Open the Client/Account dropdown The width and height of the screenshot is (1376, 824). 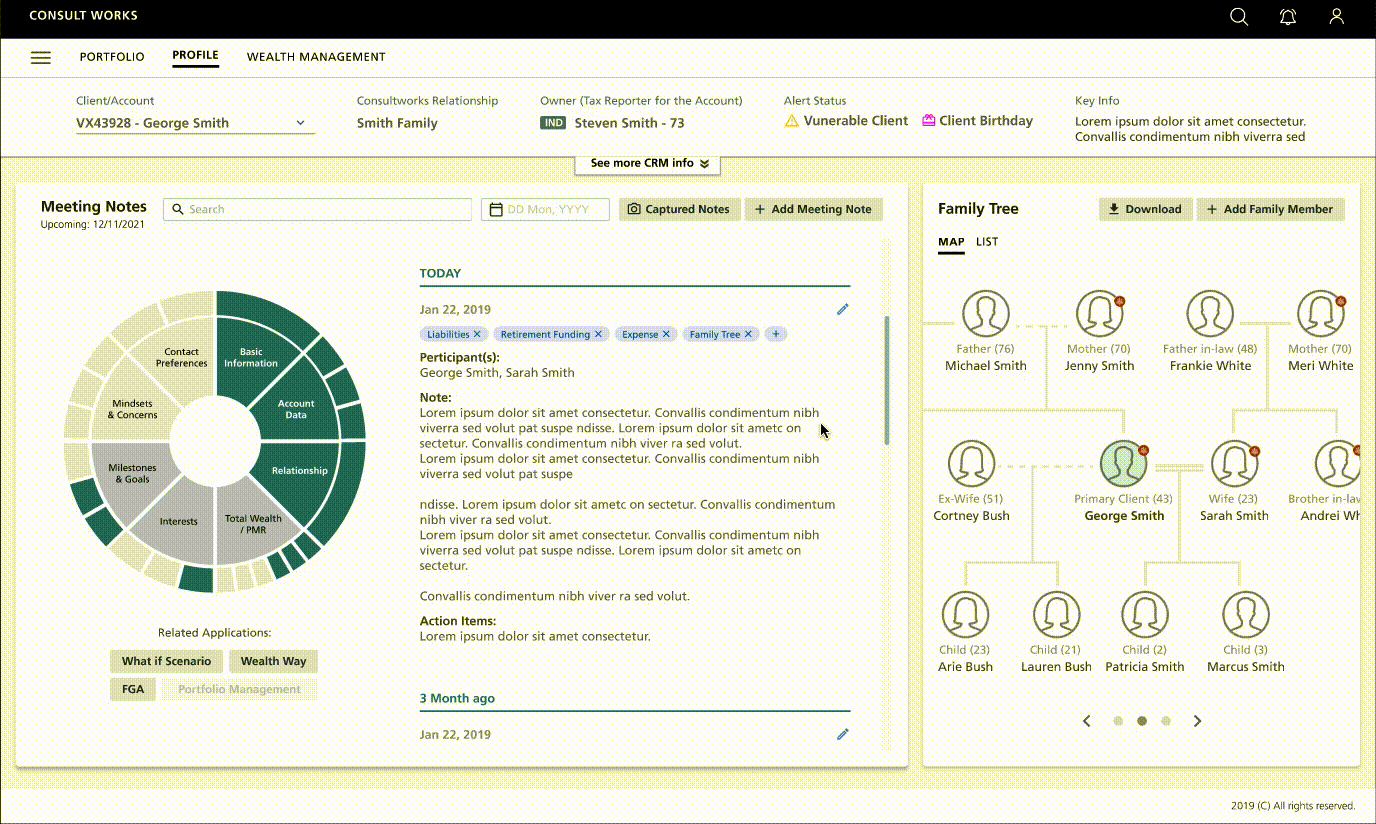pyautogui.click(x=196, y=123)
